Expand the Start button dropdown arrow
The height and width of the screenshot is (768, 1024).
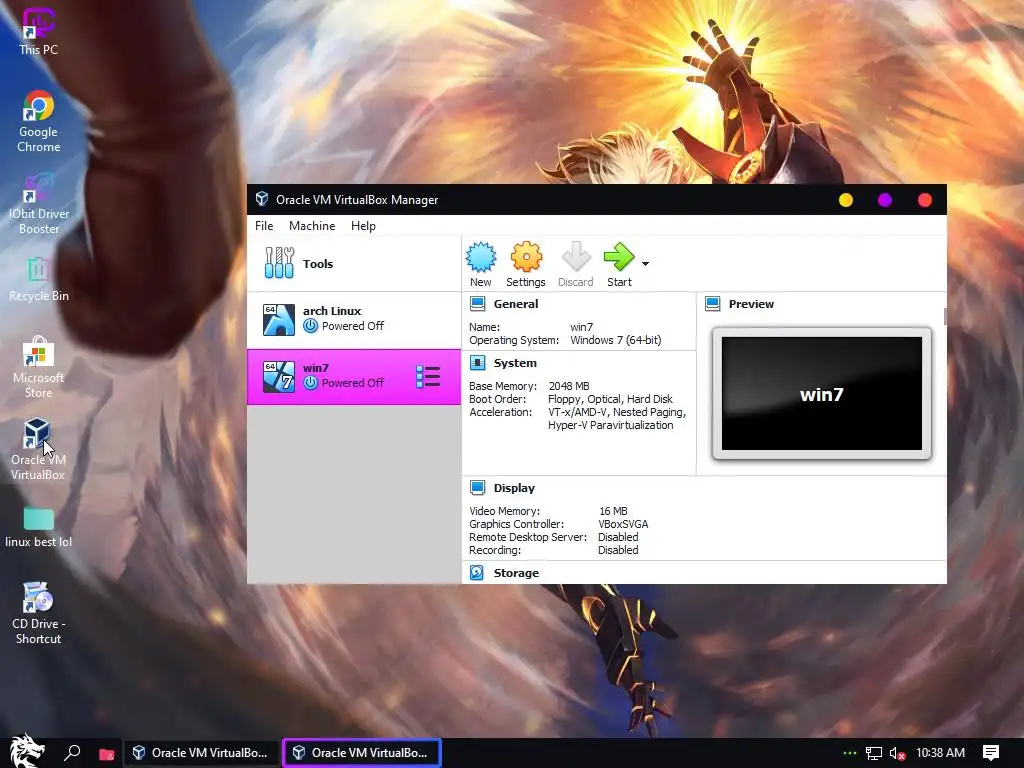click(x=645, y=264)
